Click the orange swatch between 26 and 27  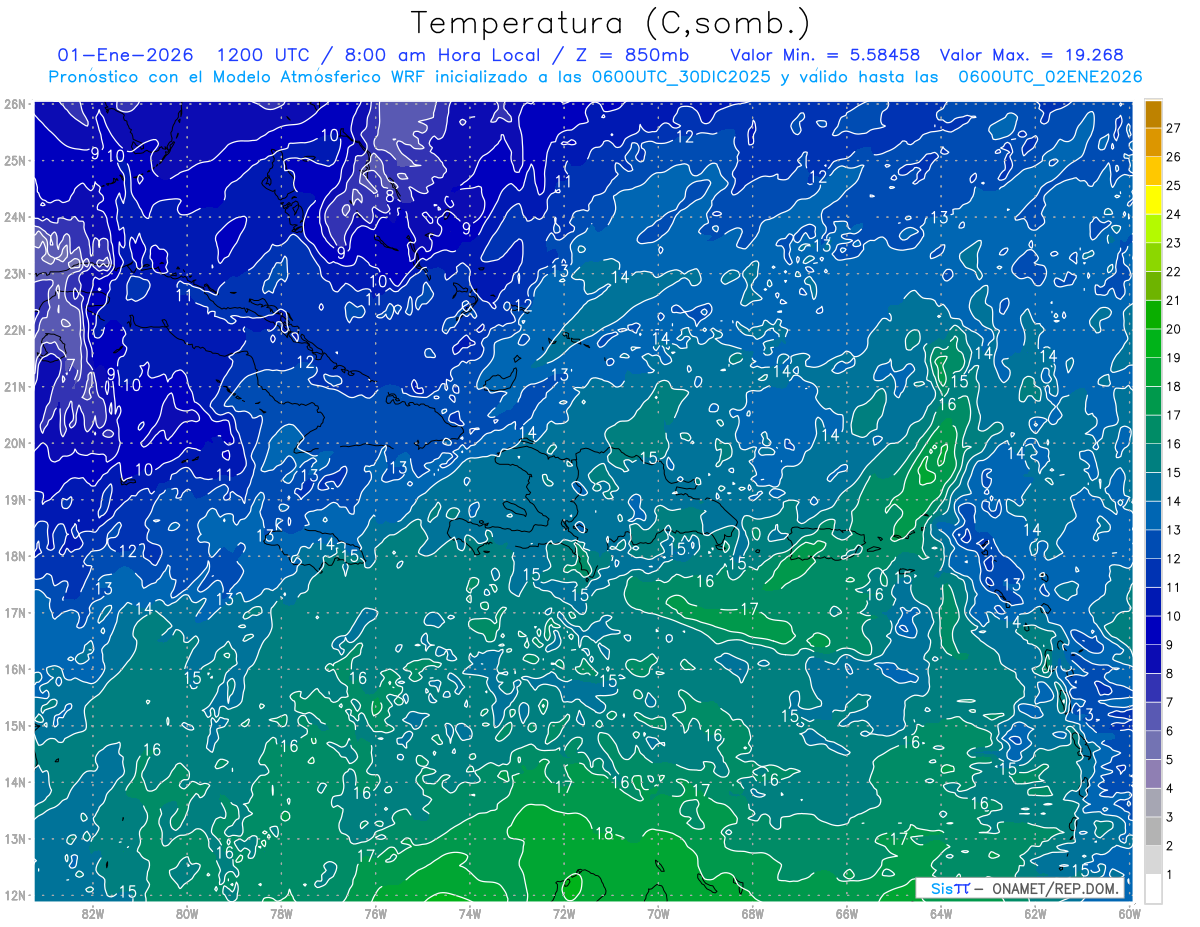[x=1153, y=143]
